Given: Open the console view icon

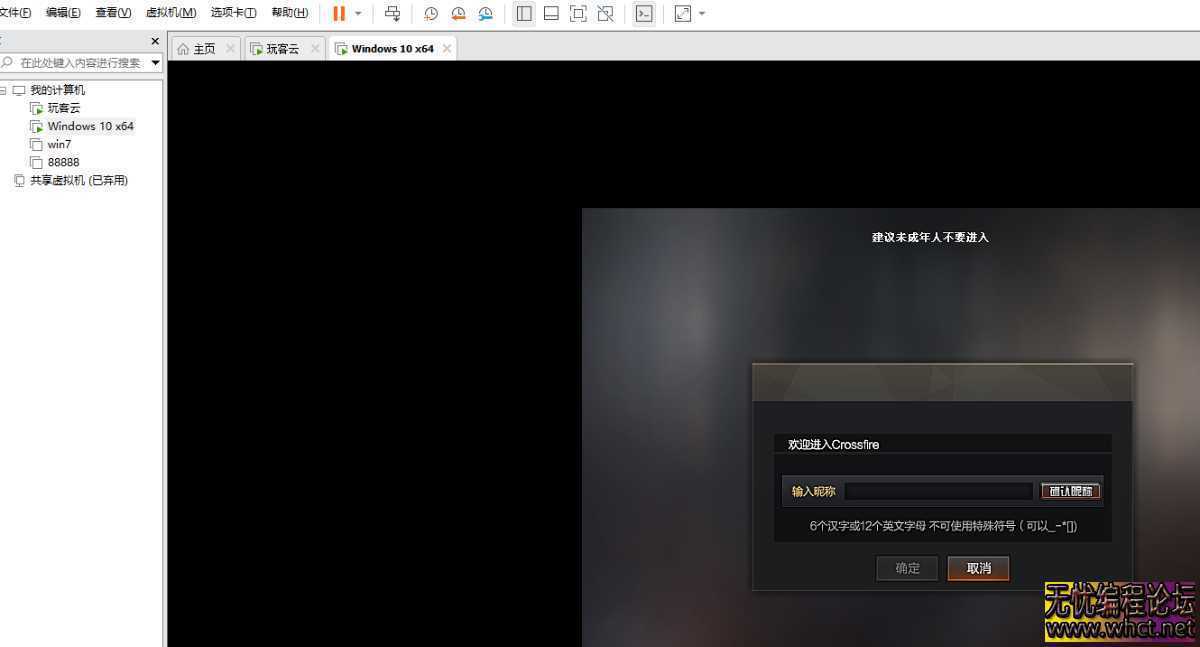Looking at the screenshot, I should coord(645,14).
